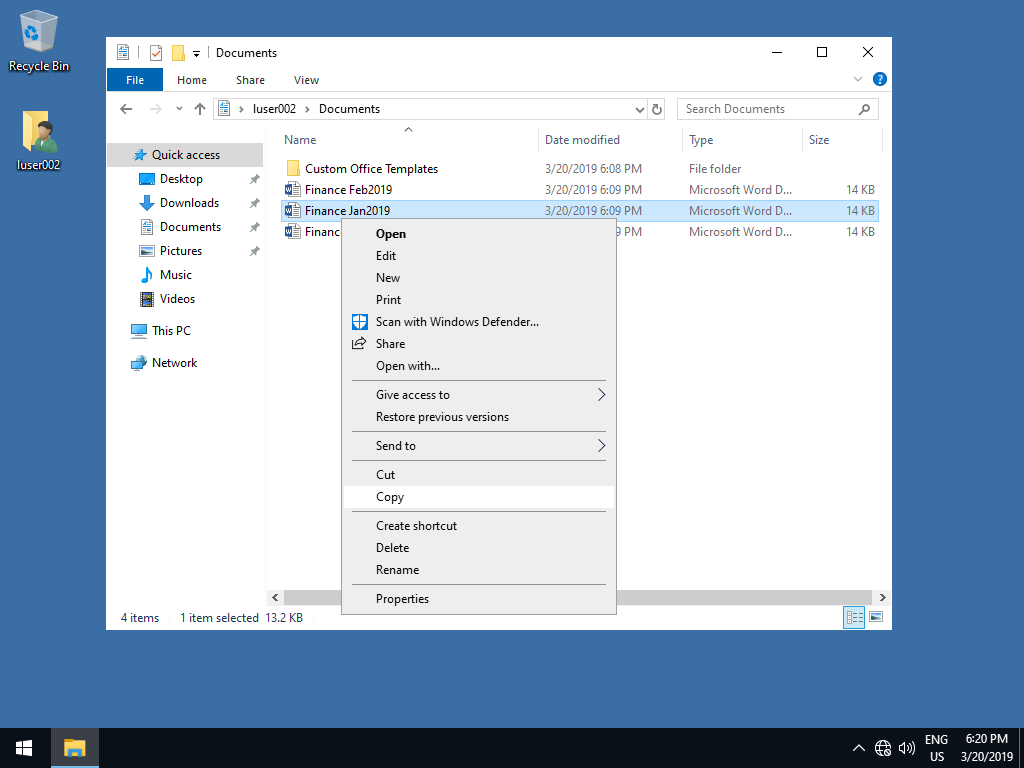Select Downloads in Quick access

click(x=189, y=203)
